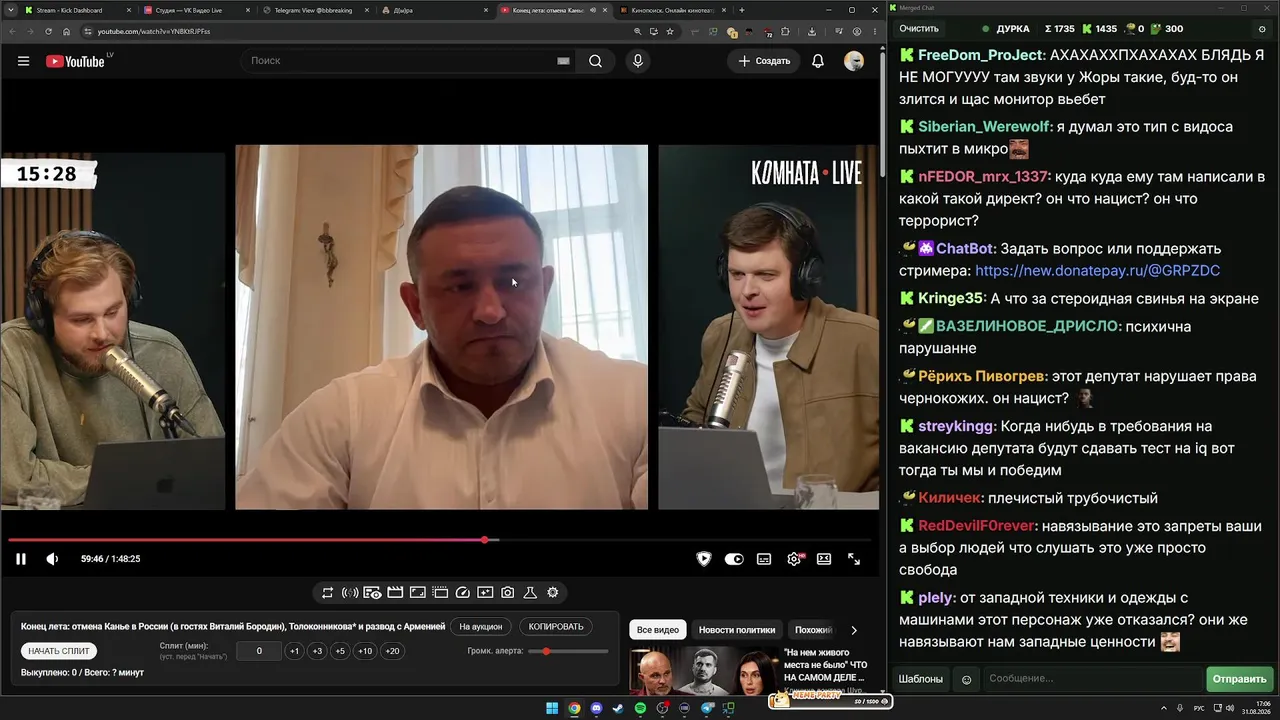Screen dimensions: 1280x720
Task: Add +1 minute to split
Action: point(294,651)
